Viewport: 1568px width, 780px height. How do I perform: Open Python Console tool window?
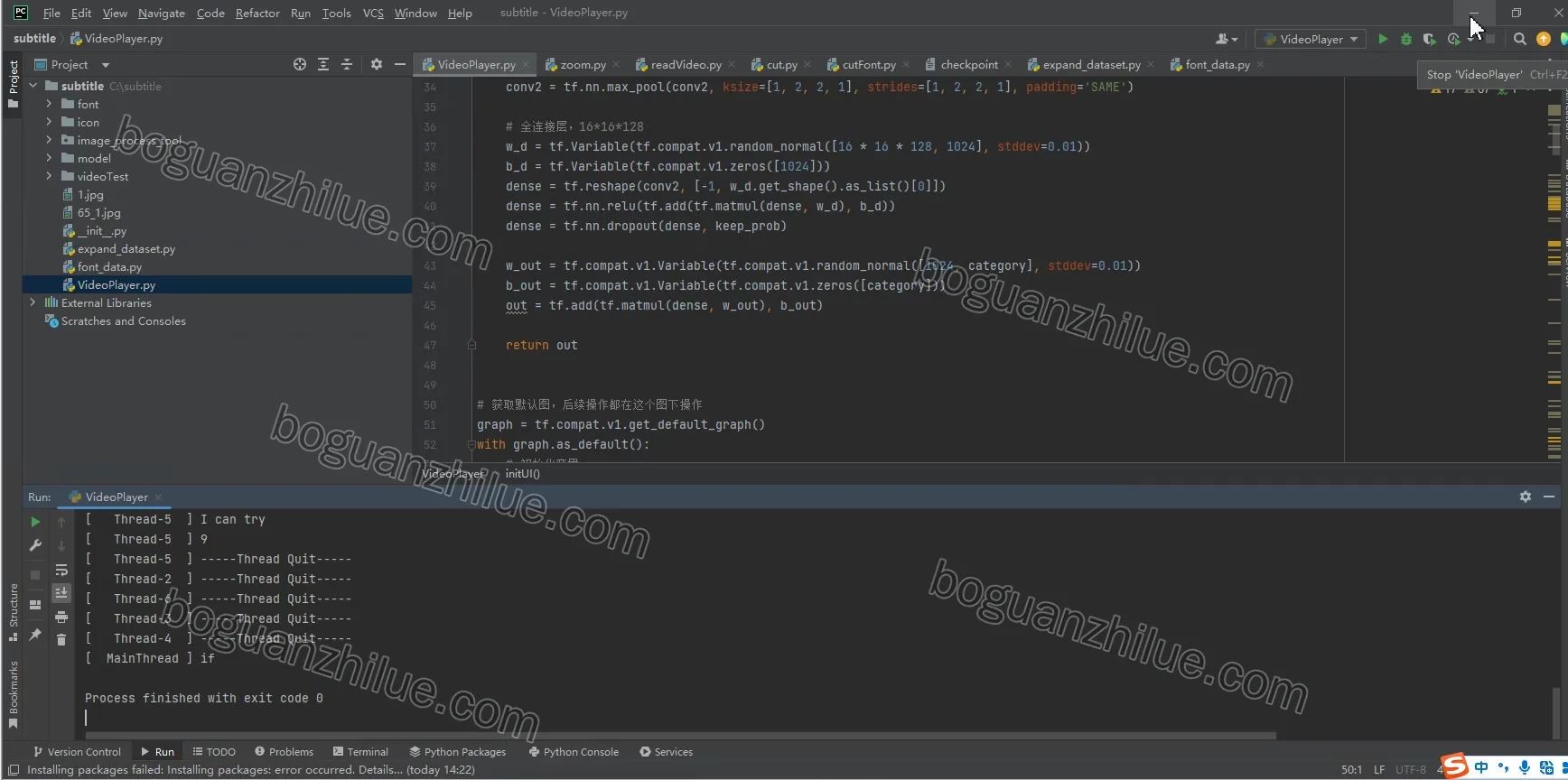tap(574, 751)
